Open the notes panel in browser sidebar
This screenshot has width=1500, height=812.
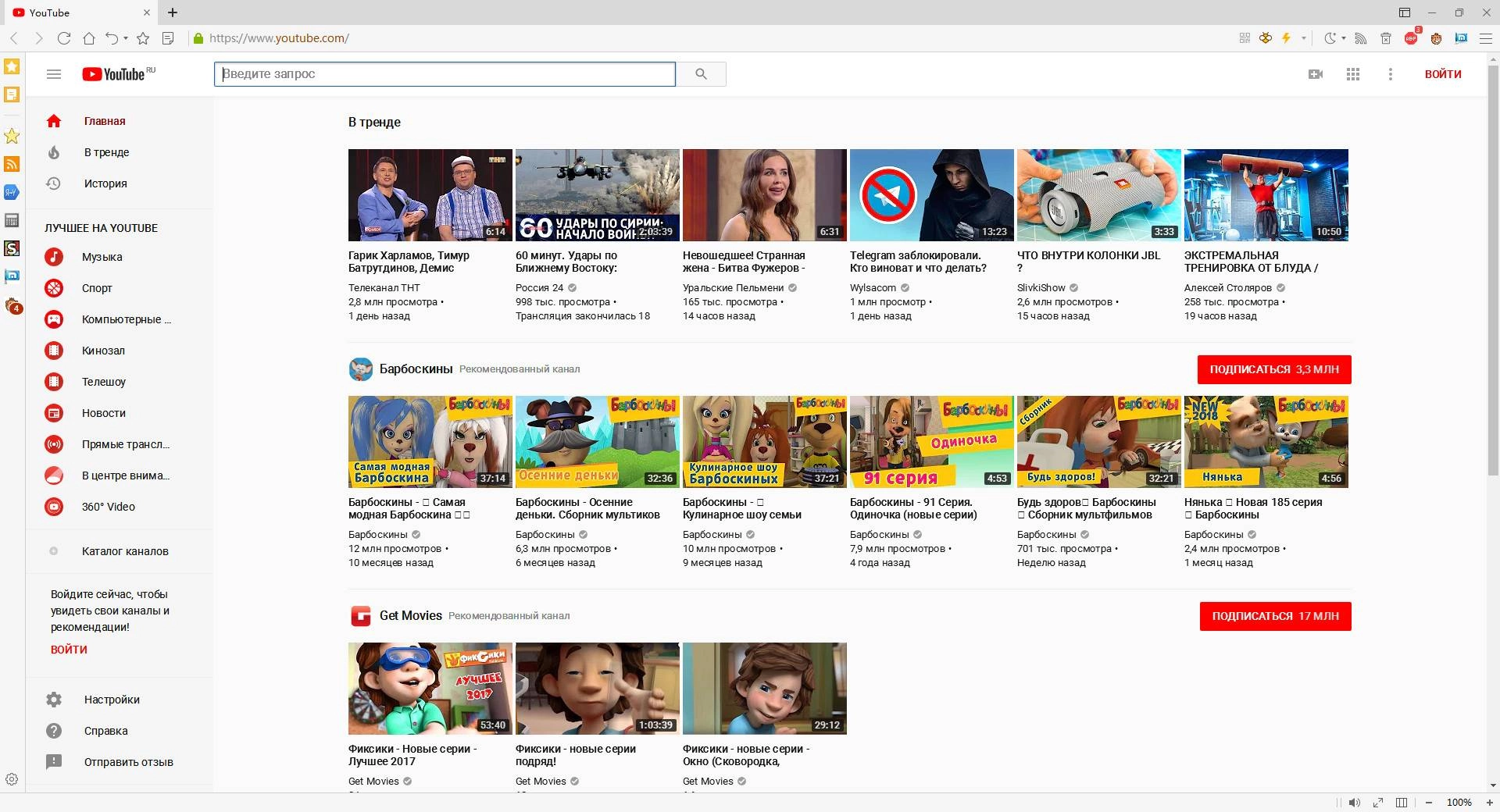pos(12,94)
